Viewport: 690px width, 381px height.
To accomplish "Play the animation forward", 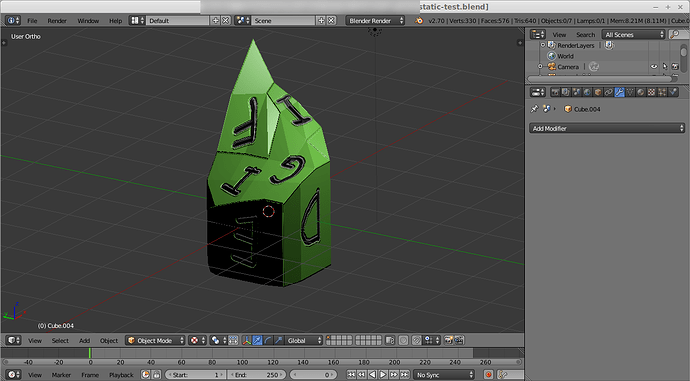I will (x=383, y=375).
